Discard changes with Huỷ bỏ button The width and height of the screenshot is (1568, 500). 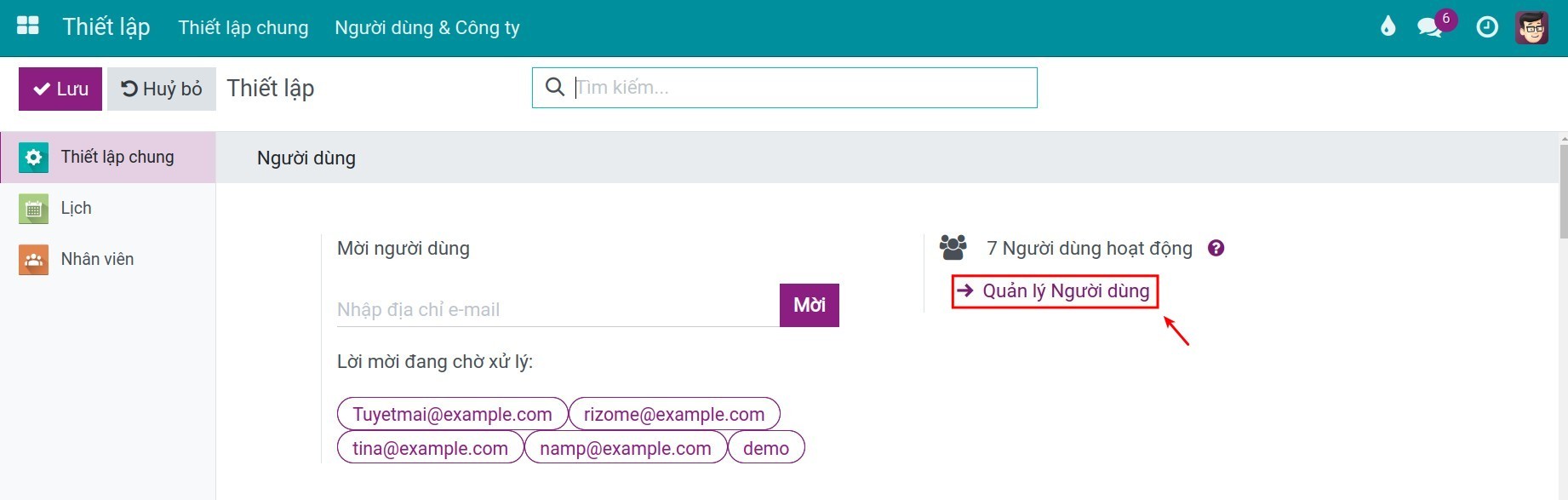pos(162,89)
